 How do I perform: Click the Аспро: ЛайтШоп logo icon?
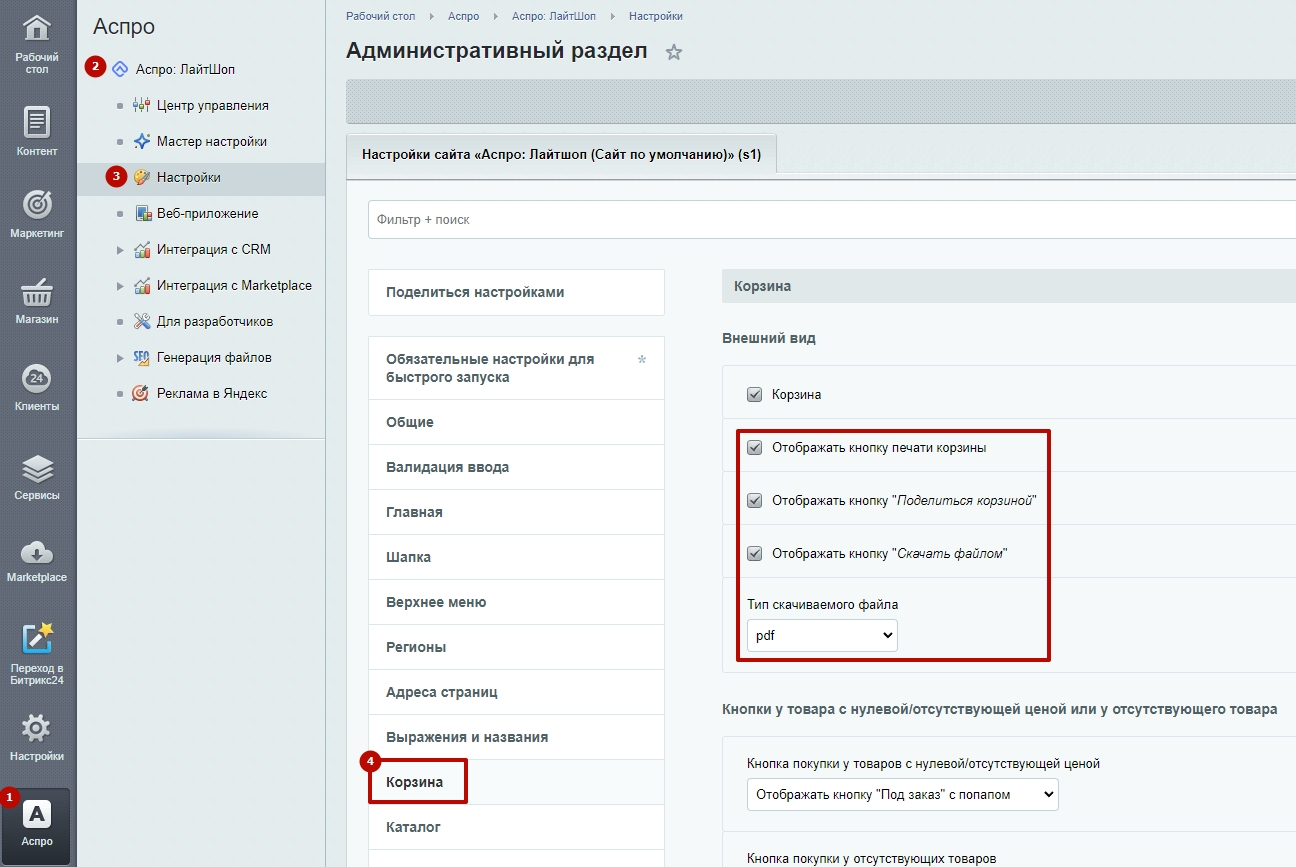tap(120, 69)
